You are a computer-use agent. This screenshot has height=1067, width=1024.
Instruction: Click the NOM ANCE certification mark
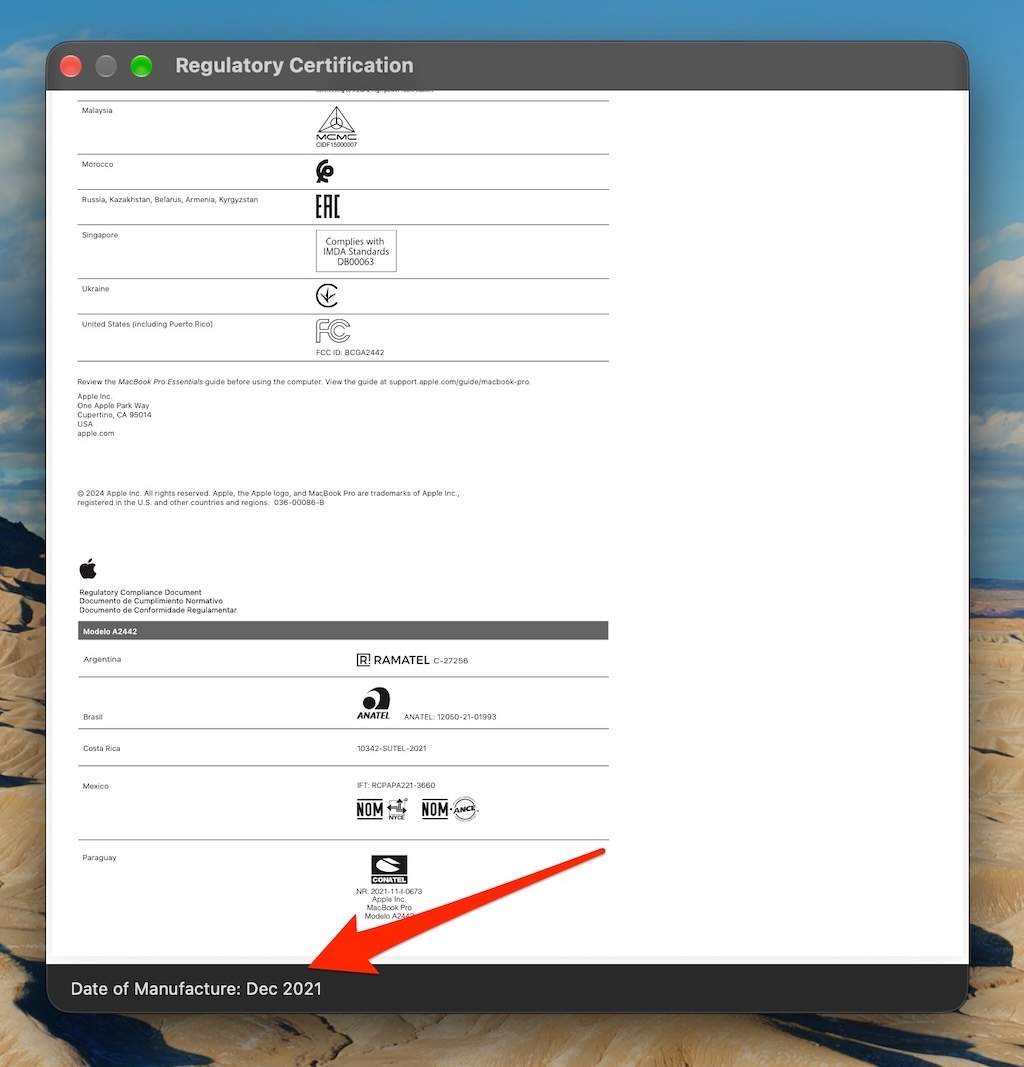[x=450, y=809]
